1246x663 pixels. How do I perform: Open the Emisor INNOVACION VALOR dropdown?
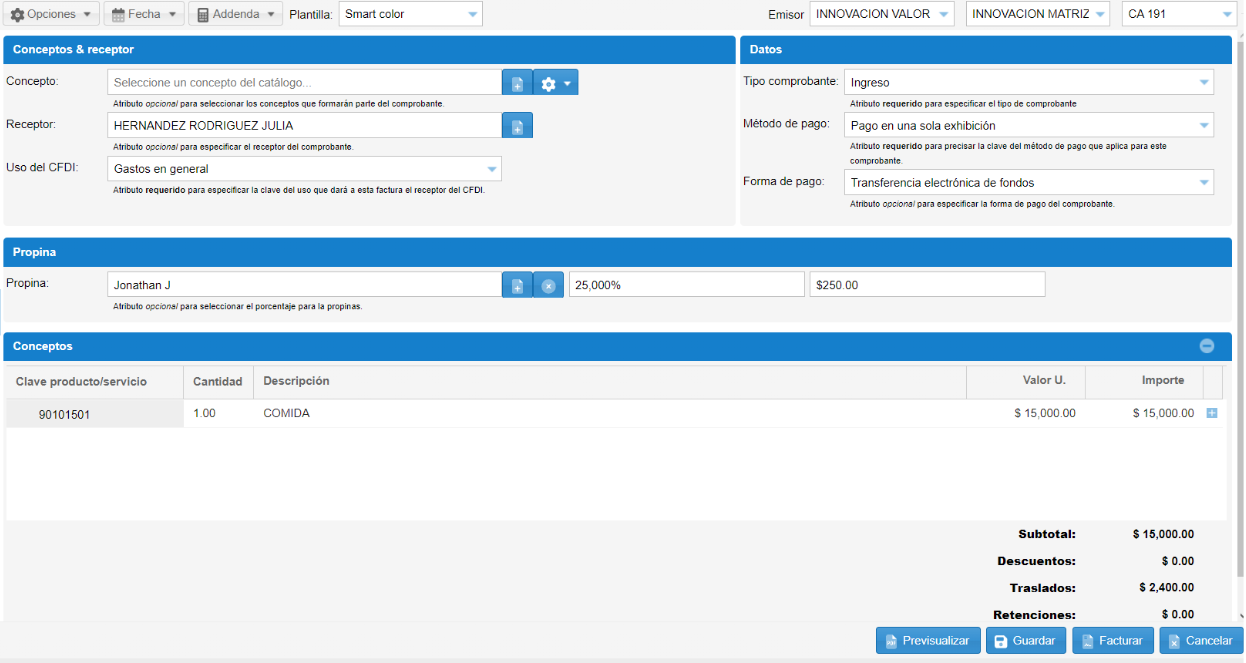click(x=881, y=14)
